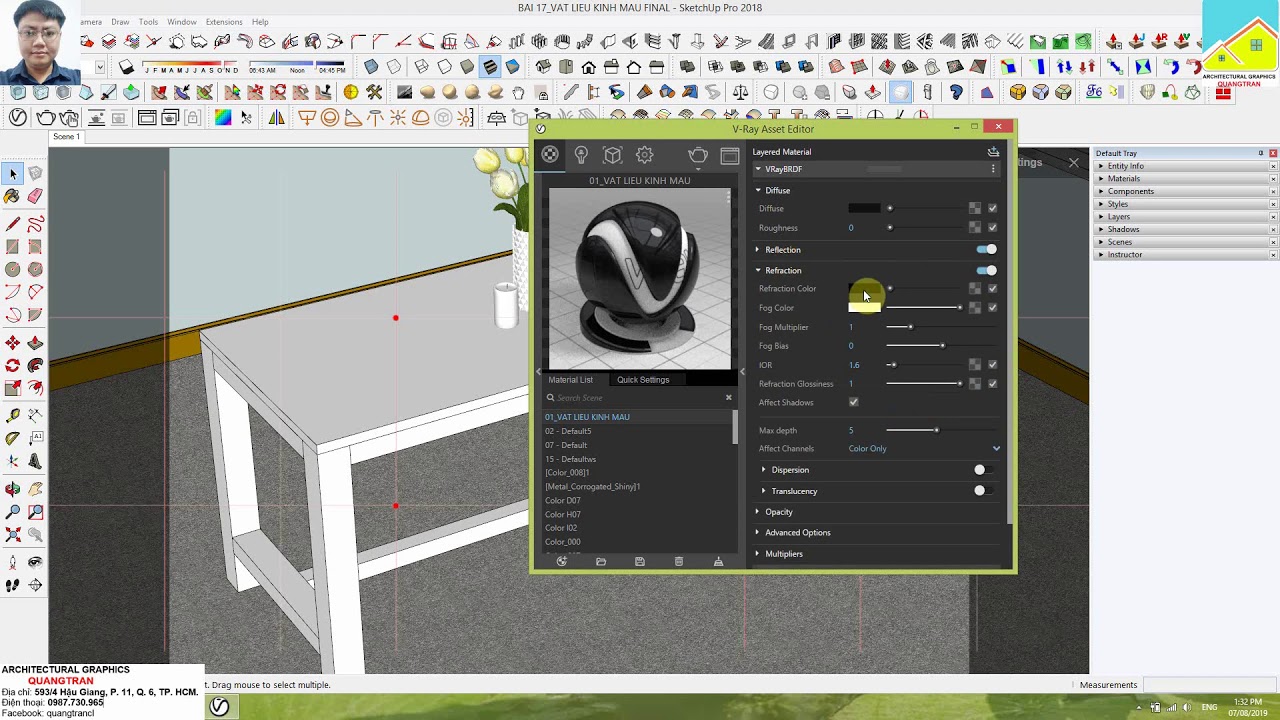Select the Orbit camera tool
This screenshot has width=1280, height=720.
[13, 489]
